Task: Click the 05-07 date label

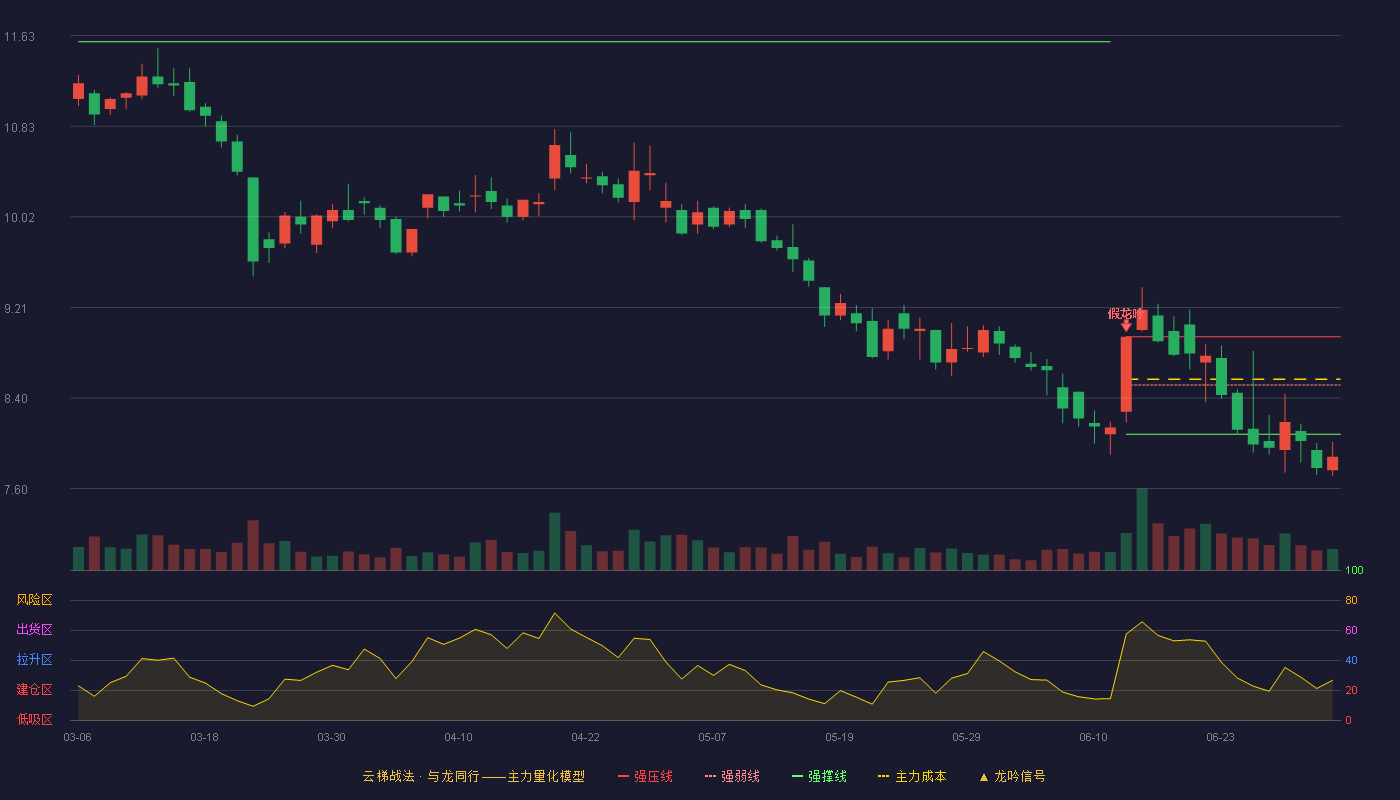Action: coord(712,737)
